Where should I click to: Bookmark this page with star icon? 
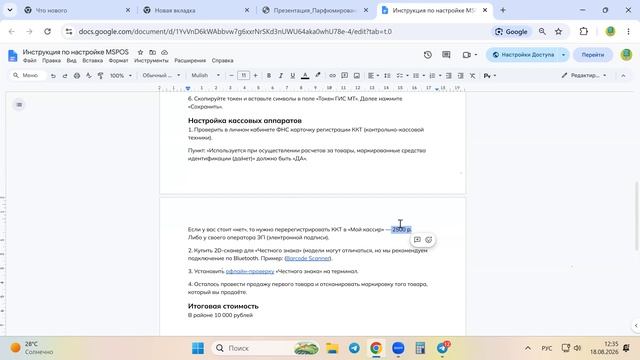(x=558, y=31)
